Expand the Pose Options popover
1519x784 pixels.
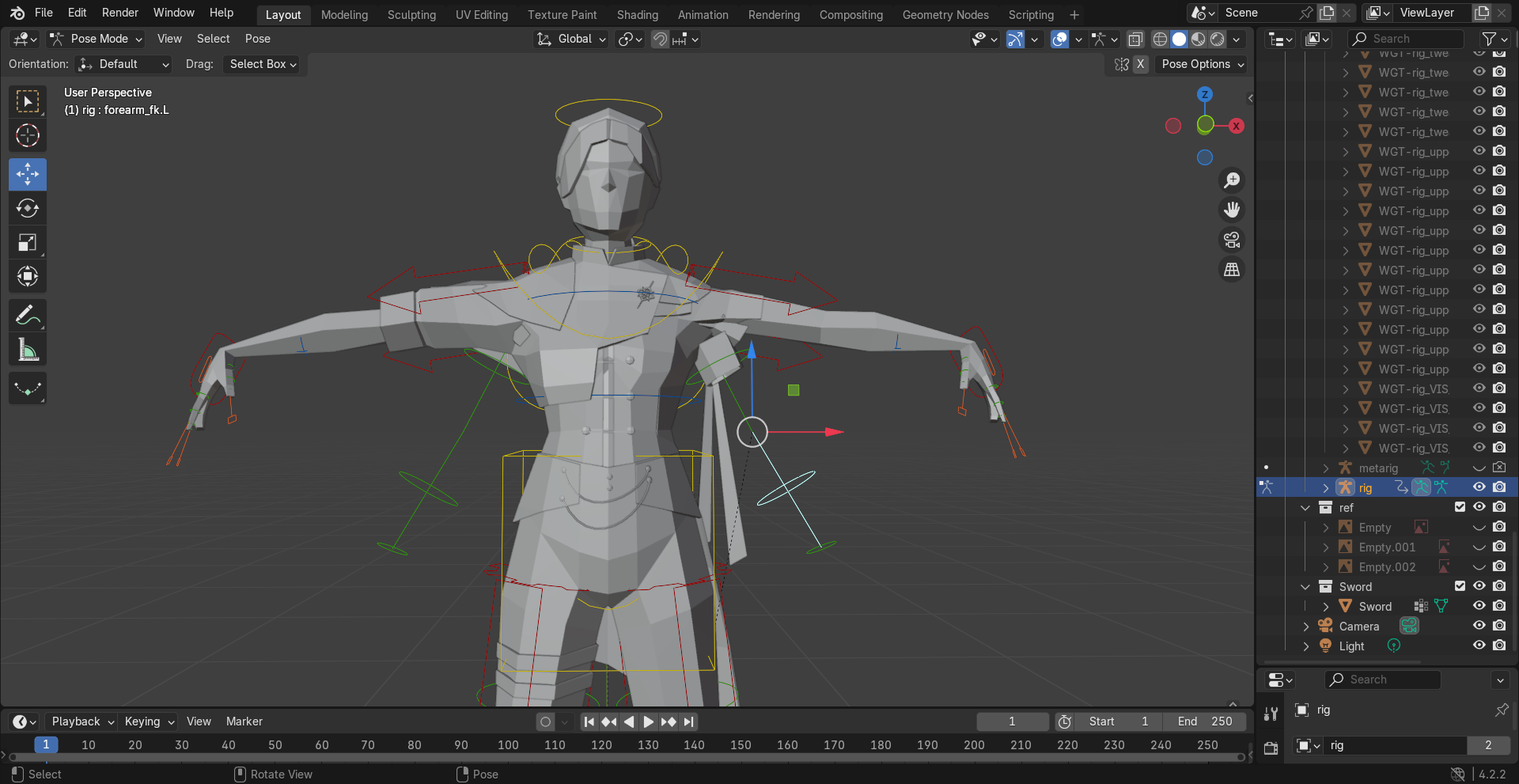point(1202,64)
